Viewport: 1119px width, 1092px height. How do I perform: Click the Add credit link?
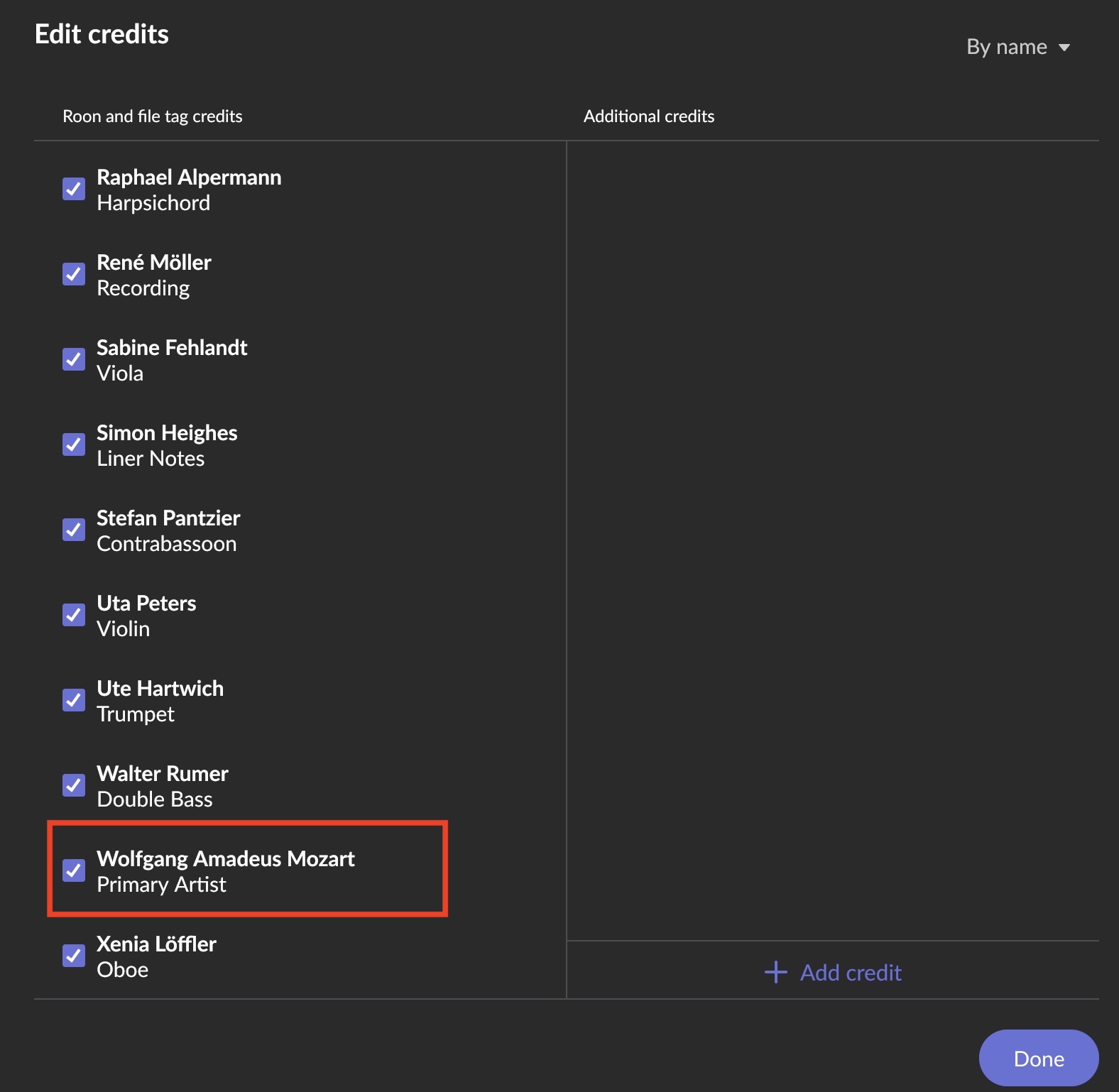(851, 972)
